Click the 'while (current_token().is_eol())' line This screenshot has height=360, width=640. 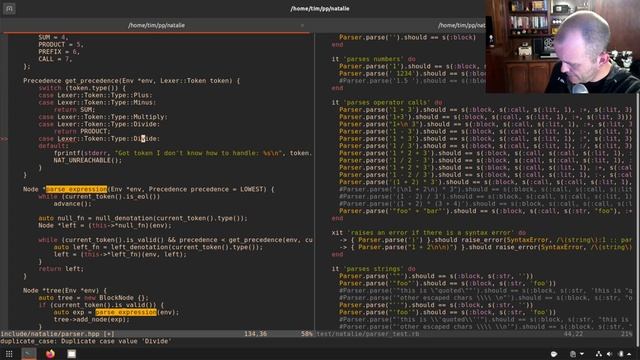[x=99, y=196]
